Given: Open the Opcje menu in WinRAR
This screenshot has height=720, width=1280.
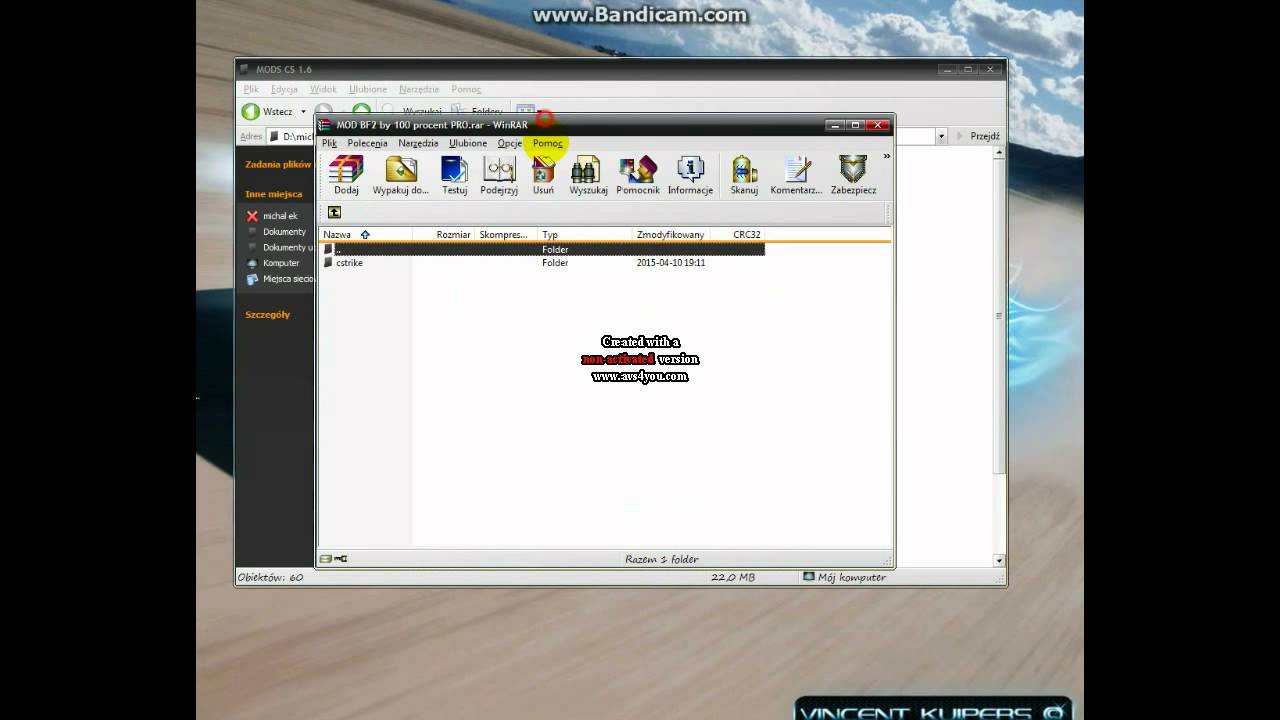Looking at the screenshot, I should point(510,143).
